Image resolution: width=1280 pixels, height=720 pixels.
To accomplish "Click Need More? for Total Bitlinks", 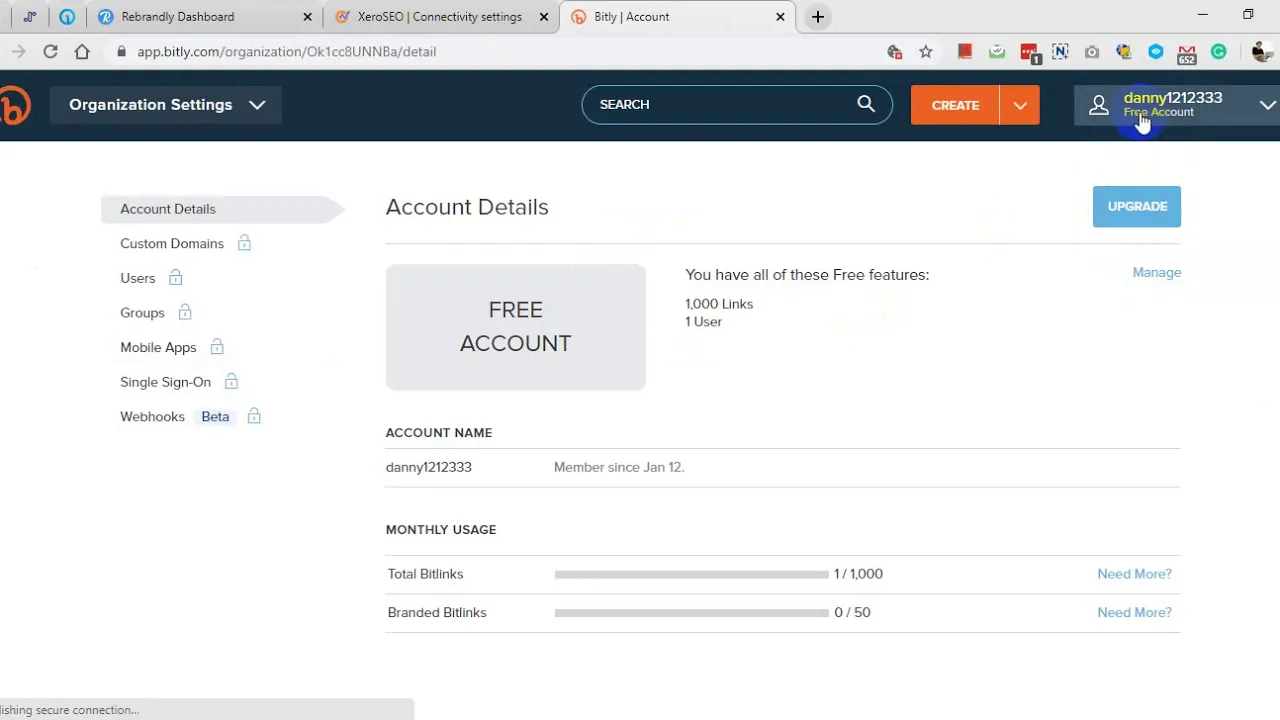I will [x=1134, y=574].
